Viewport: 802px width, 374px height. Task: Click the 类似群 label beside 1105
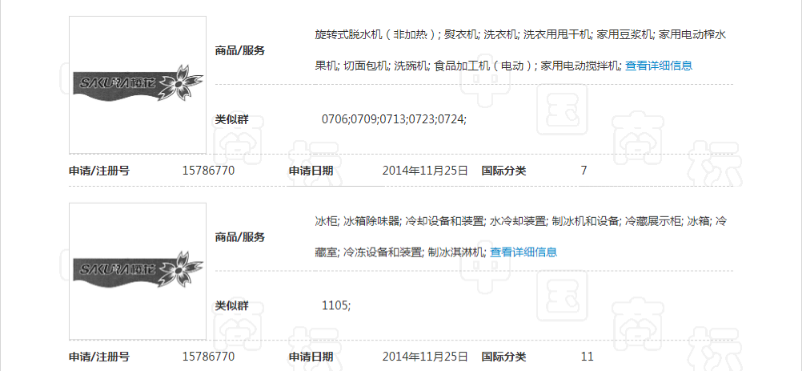click(232, 306)
